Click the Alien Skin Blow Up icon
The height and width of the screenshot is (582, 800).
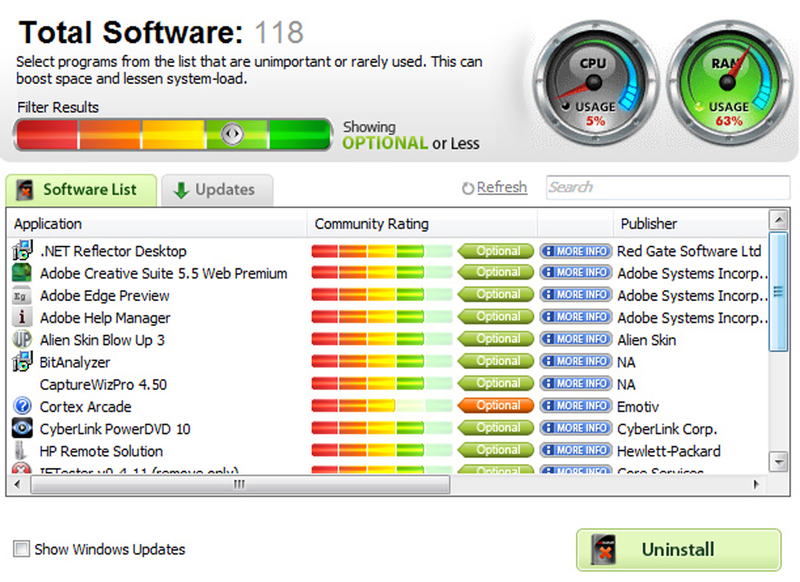pos(22,339)
